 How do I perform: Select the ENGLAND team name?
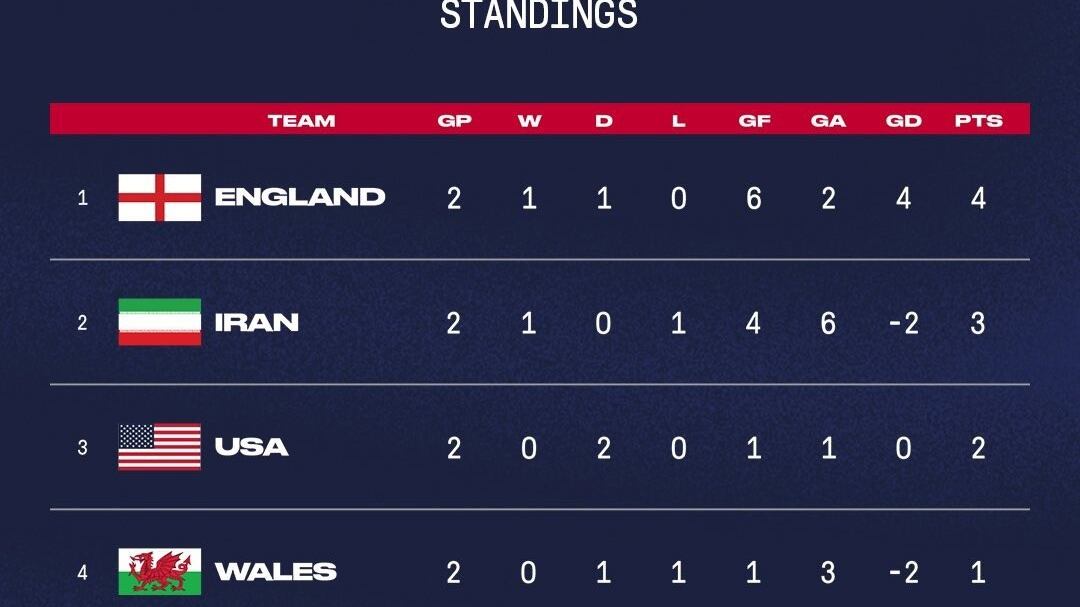pos(300,197)
